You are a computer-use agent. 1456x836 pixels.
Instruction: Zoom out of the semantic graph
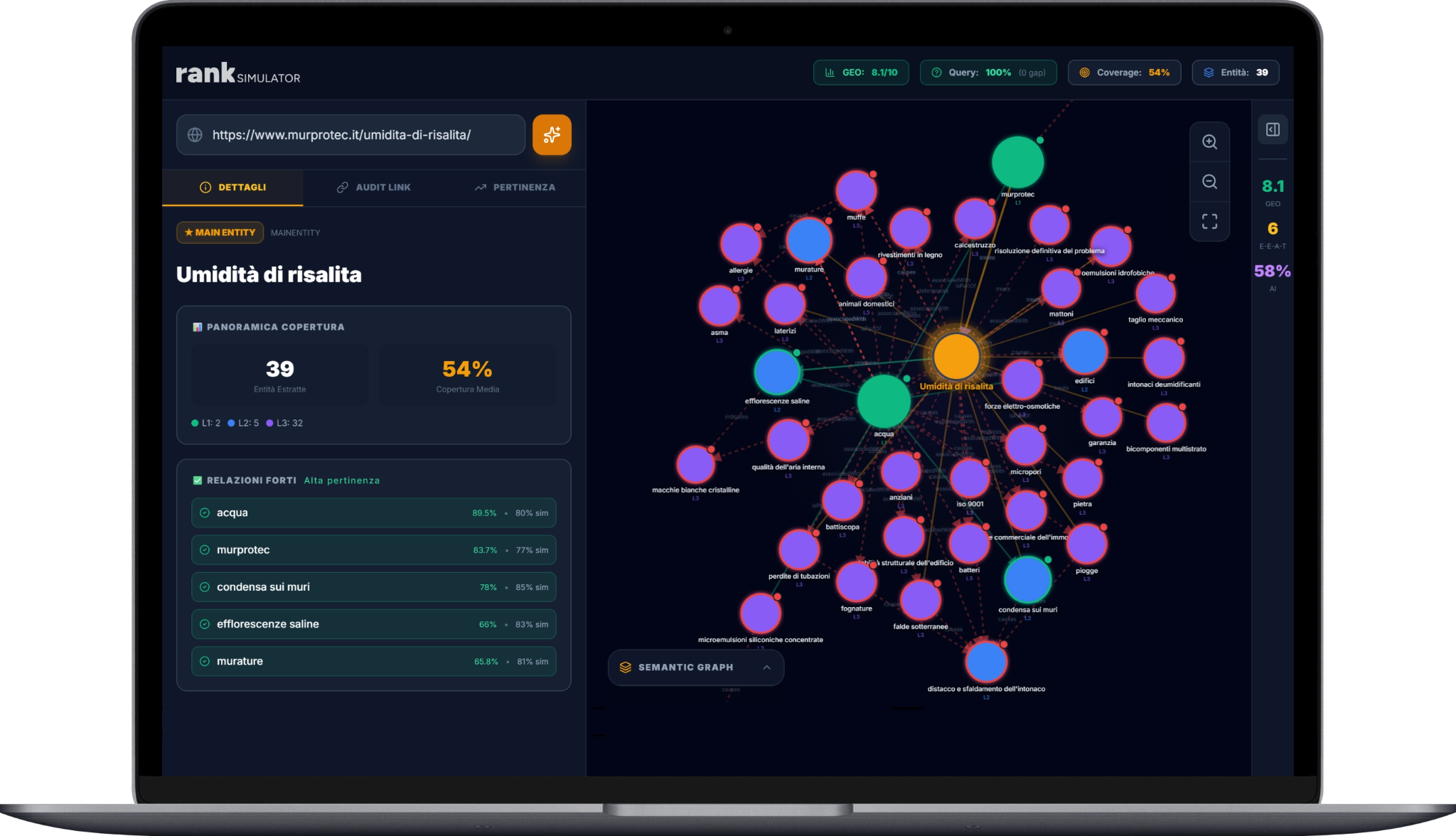click(x=1209, y=181)
